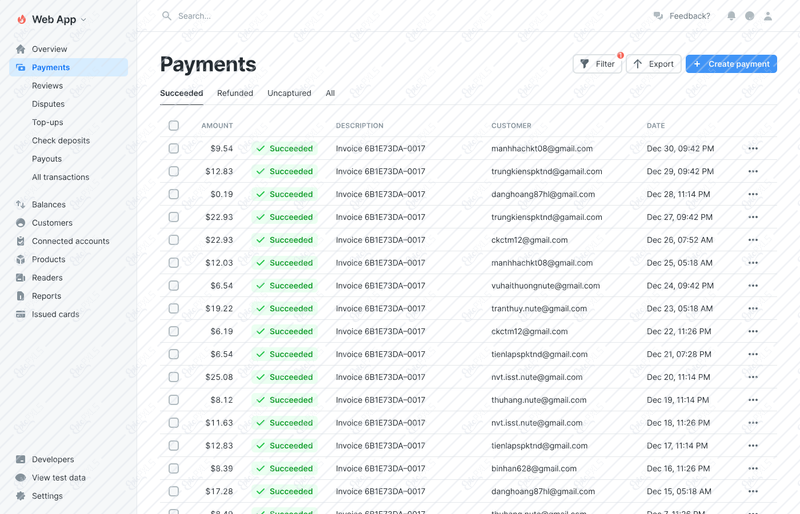The width and height of the screenshot is (800, 514).
Task: Select the checkbox for the $12.03 payment
Action: [x=173, y=263]
